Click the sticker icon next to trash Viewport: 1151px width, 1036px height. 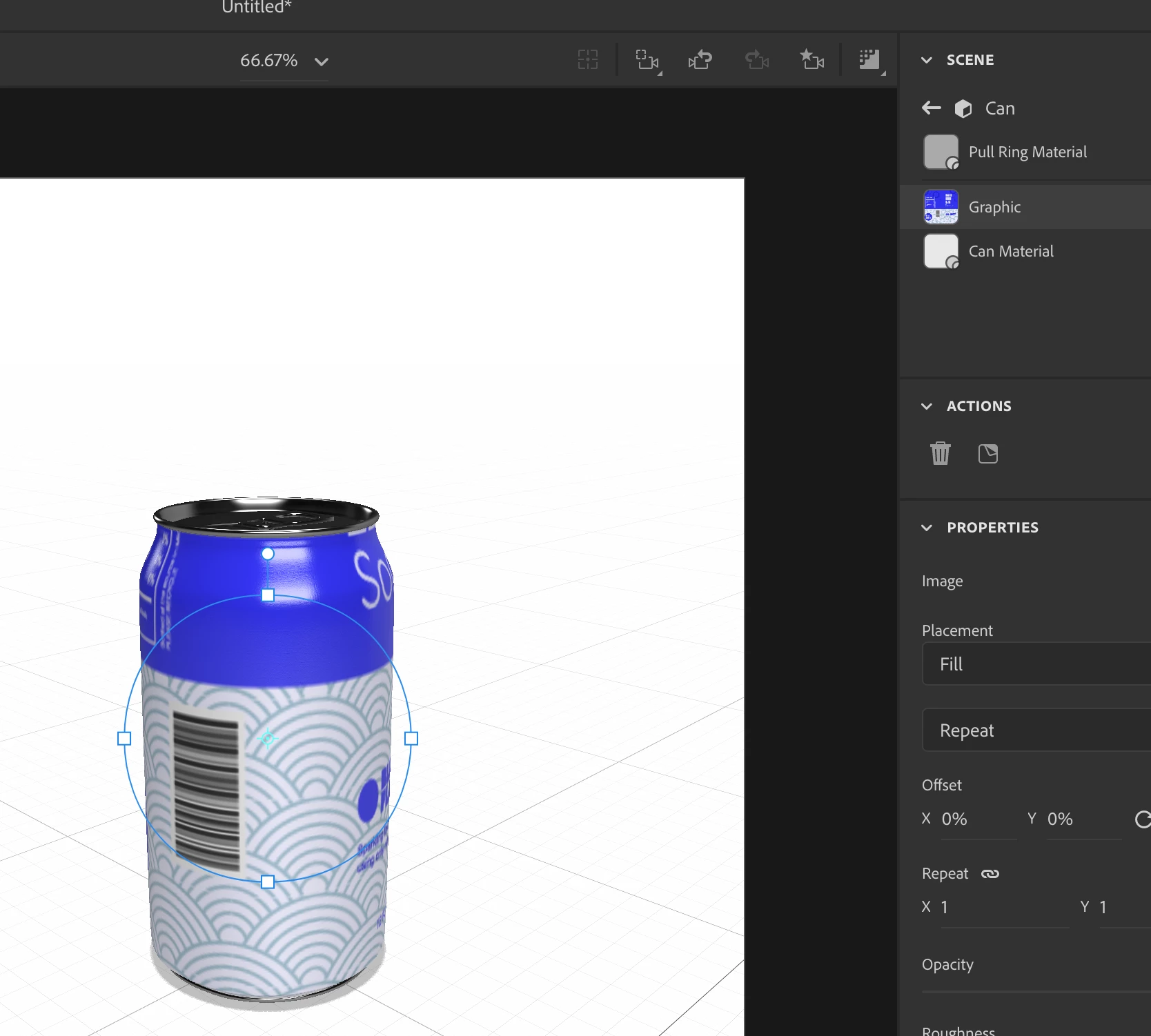[988, 453]
